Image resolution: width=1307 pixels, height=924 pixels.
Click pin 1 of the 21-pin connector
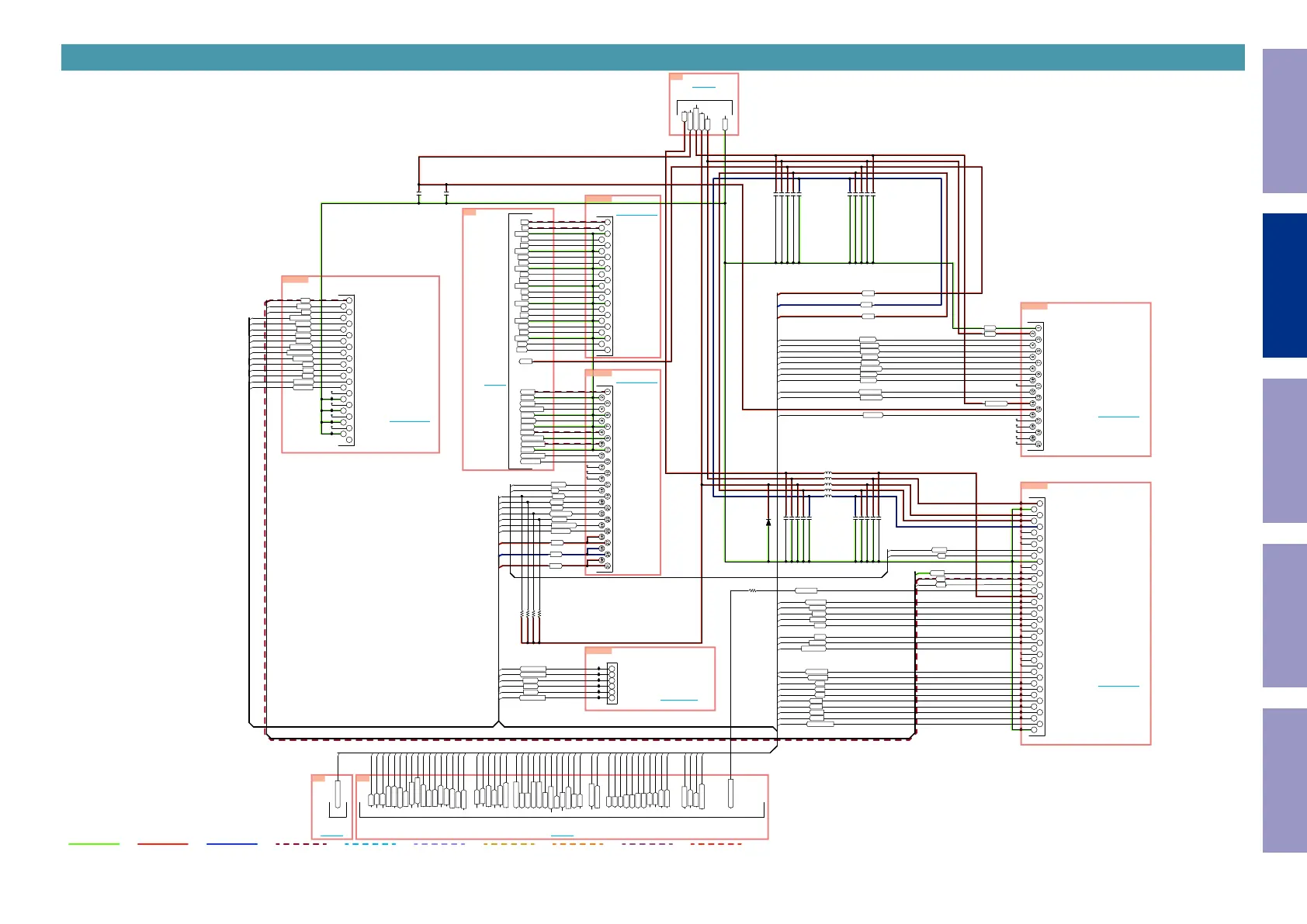pyautogui.click(x=1038, y=328)
